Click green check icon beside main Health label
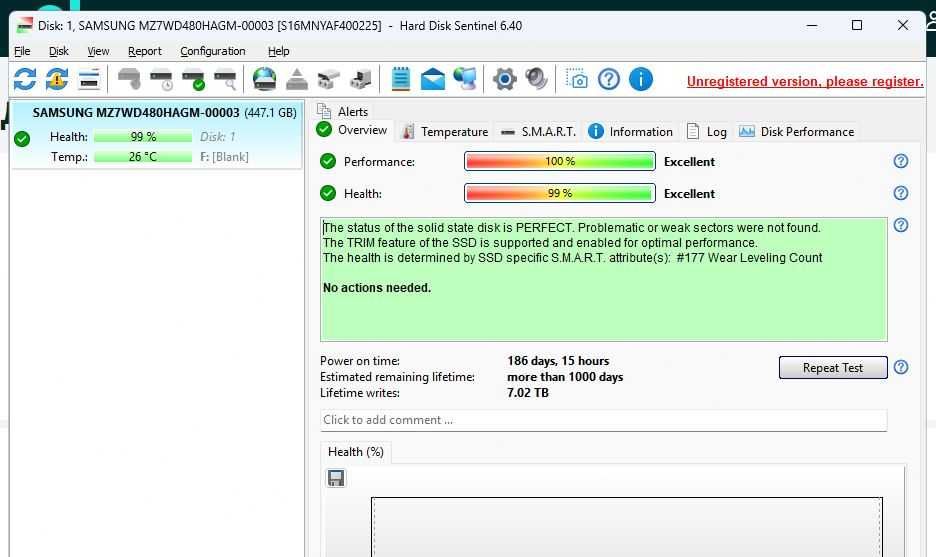The width and height of the screenshot is (936, 557). pyautogui.click(x=328, y=193)
